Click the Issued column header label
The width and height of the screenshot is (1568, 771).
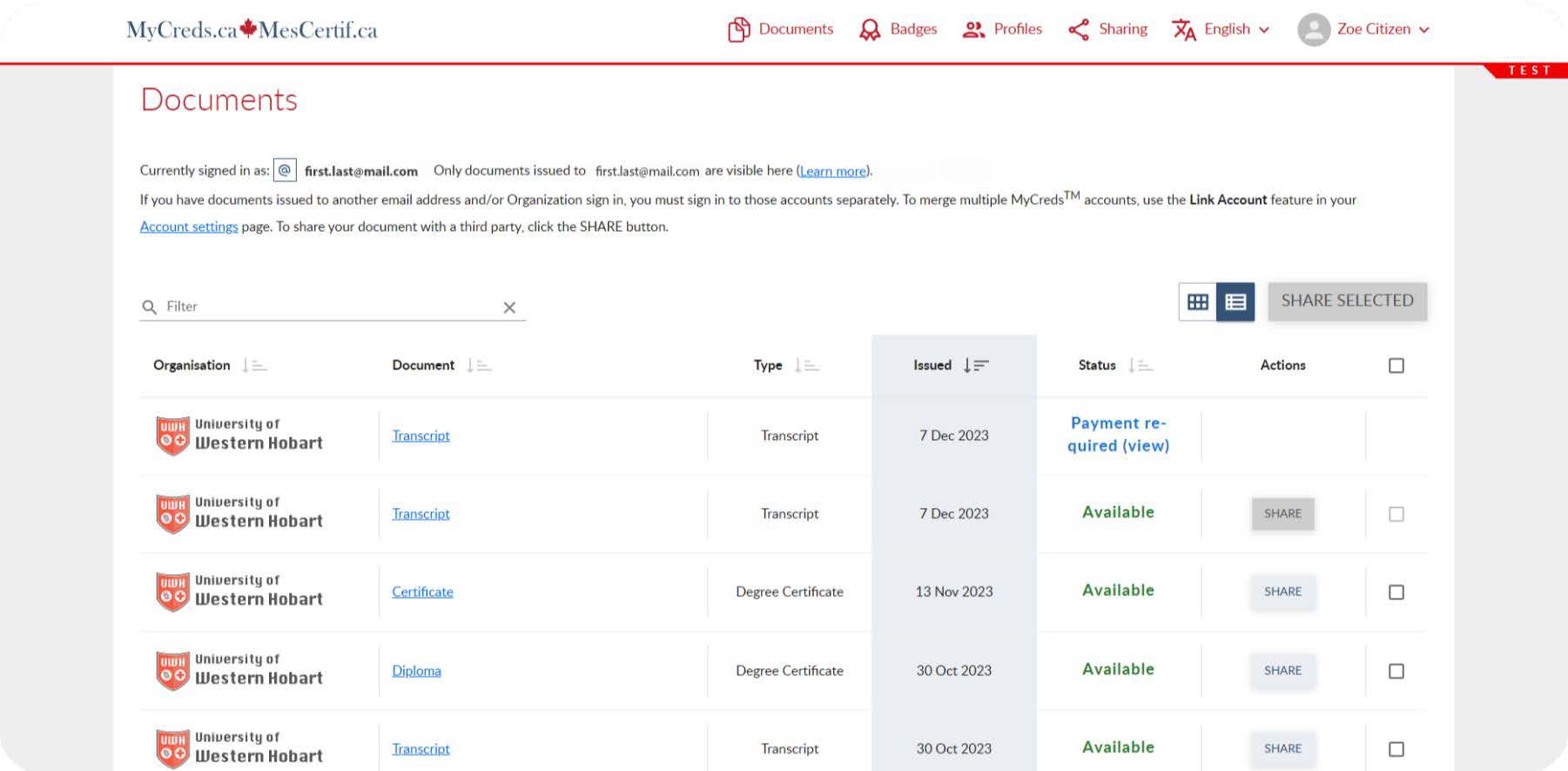click(x=932, y=365)
